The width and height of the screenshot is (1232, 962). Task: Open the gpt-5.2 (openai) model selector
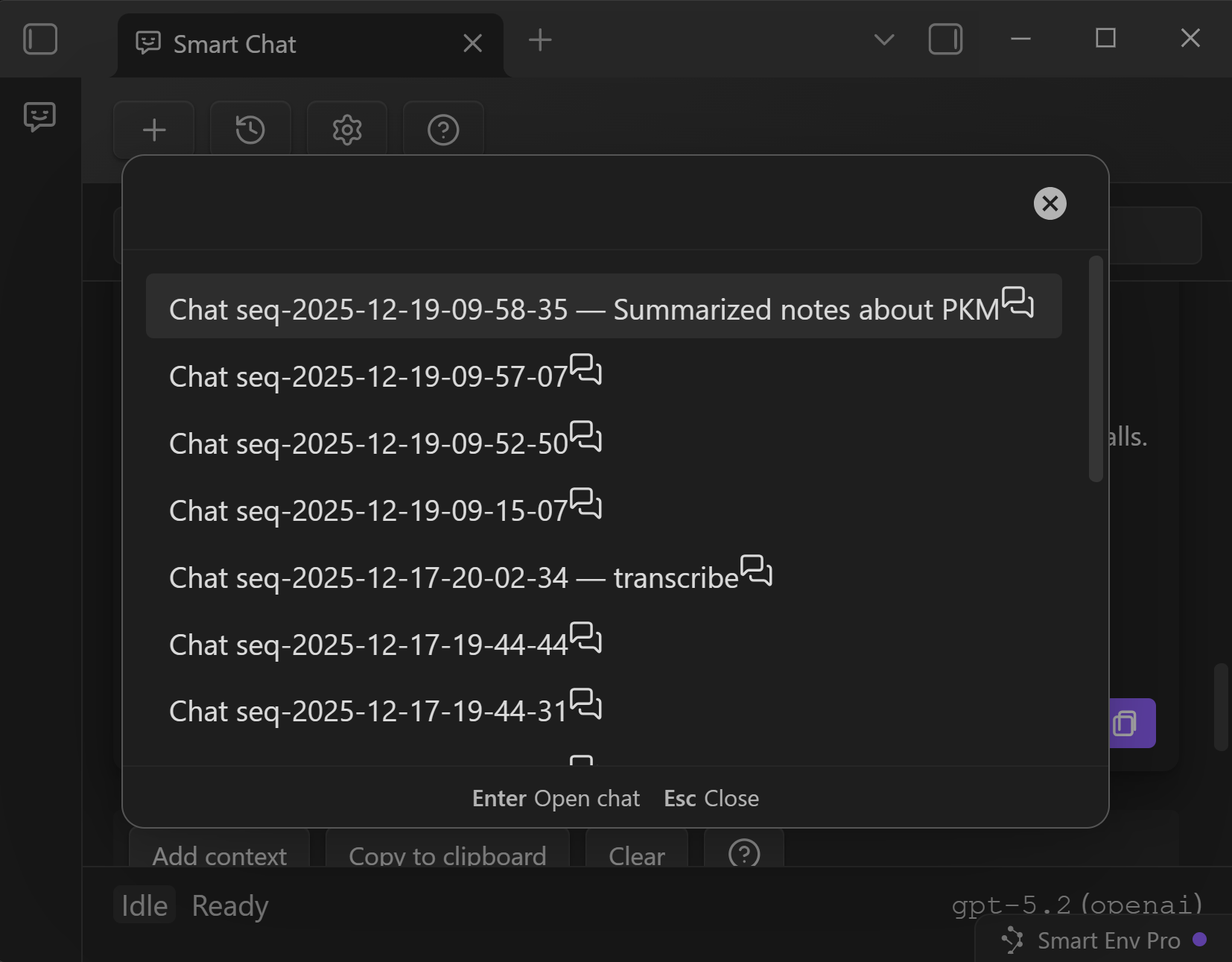1077,905
